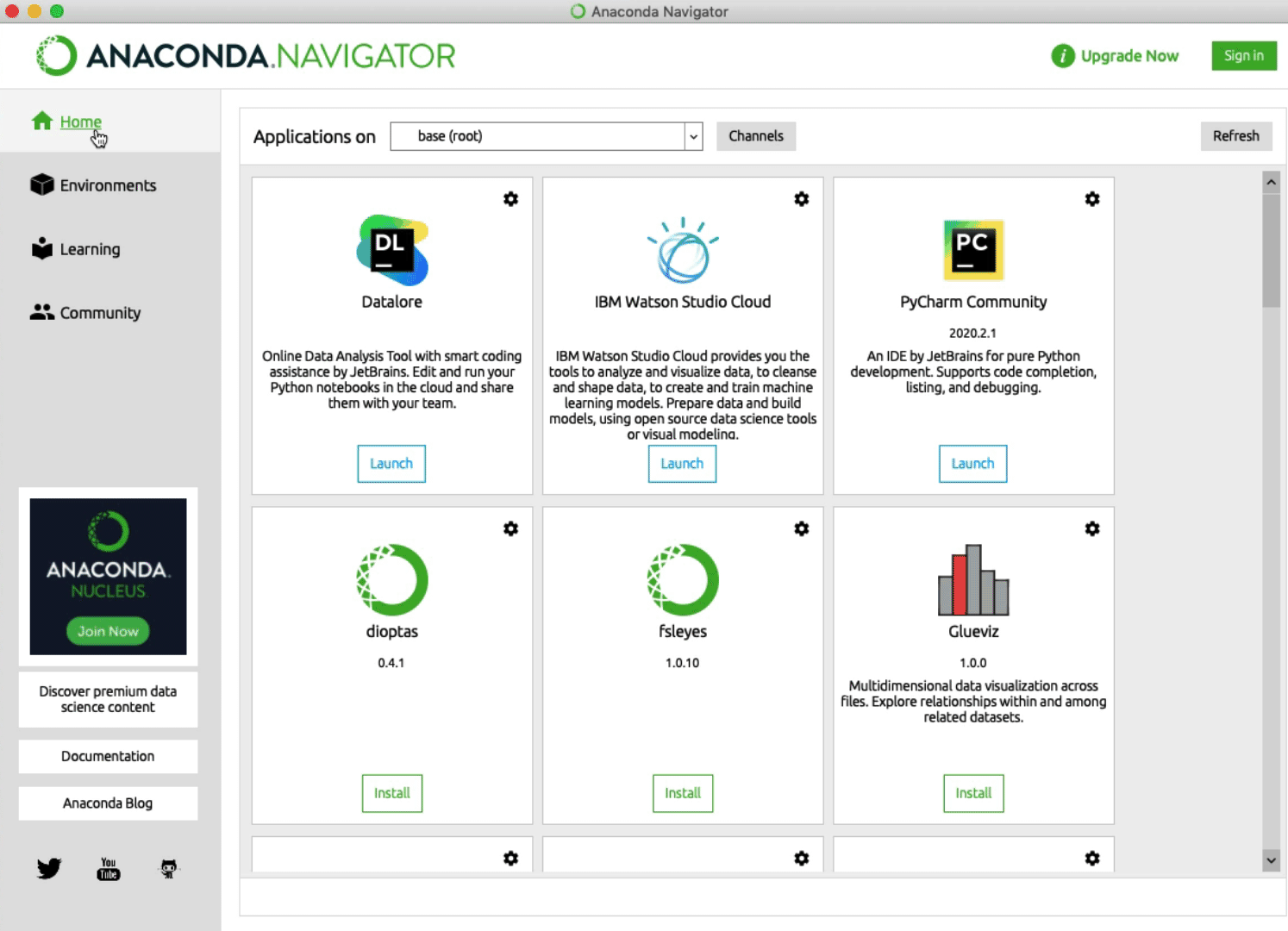Open options gear menu for dioptas
Viewport: 1288px width, 931px height.
tap(510, 528)
